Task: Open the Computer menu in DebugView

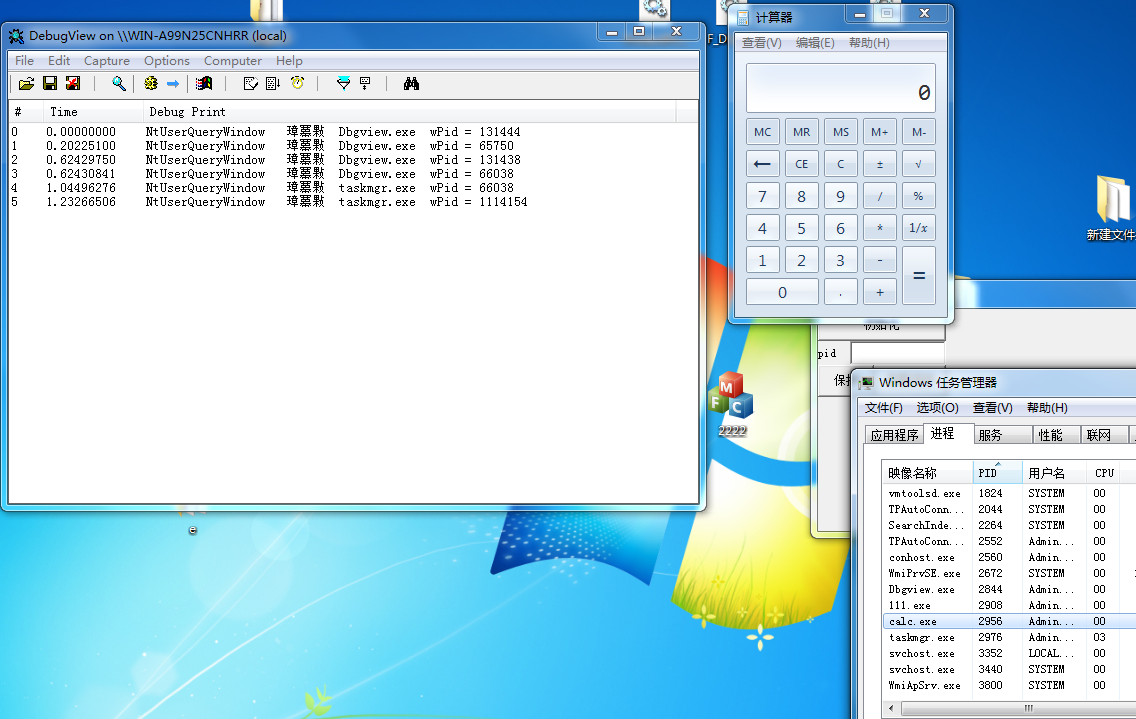Action: [x=233, y=61]
